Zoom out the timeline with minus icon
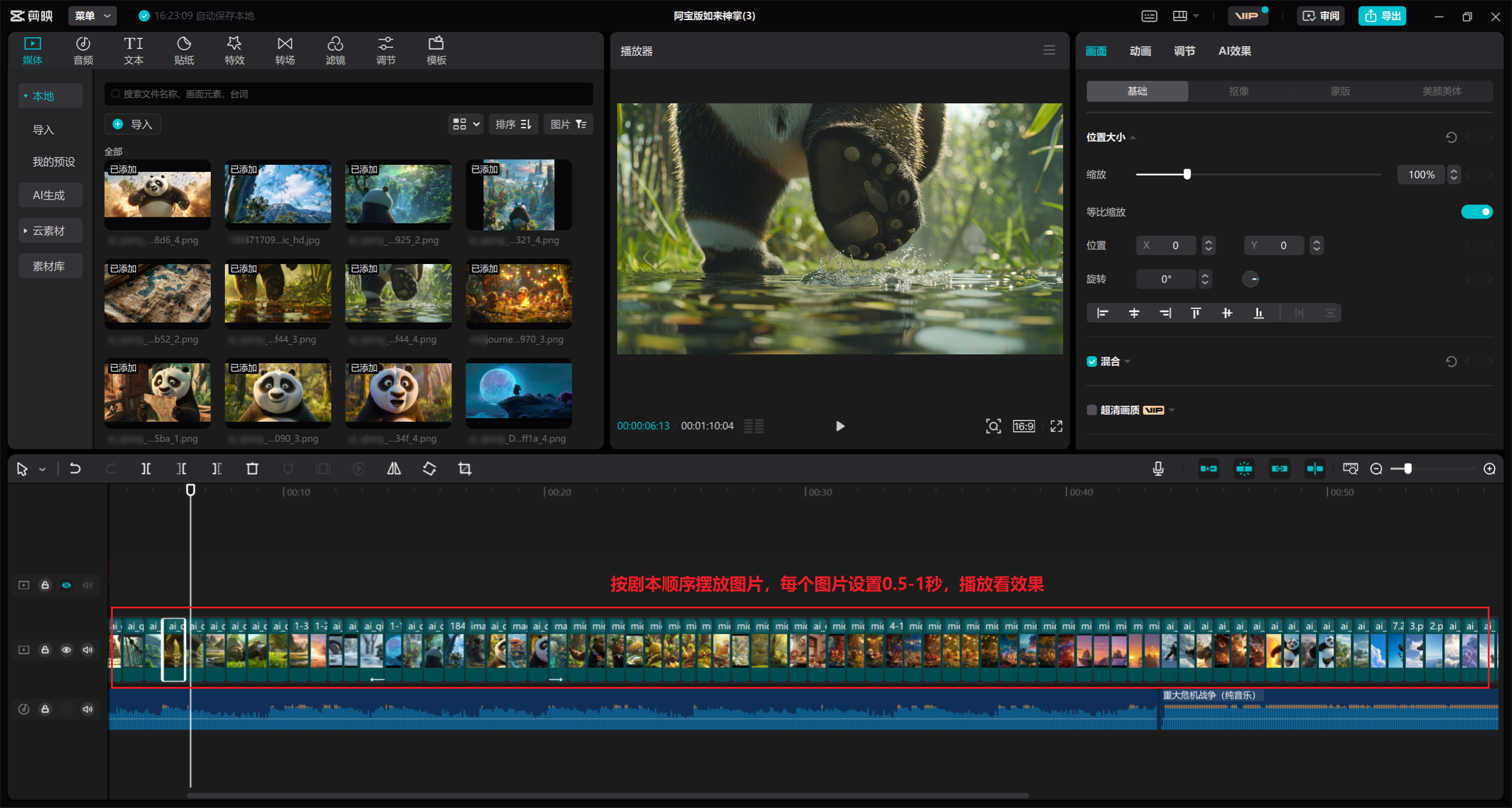 pyautogui.click(x=1376, y=469)
